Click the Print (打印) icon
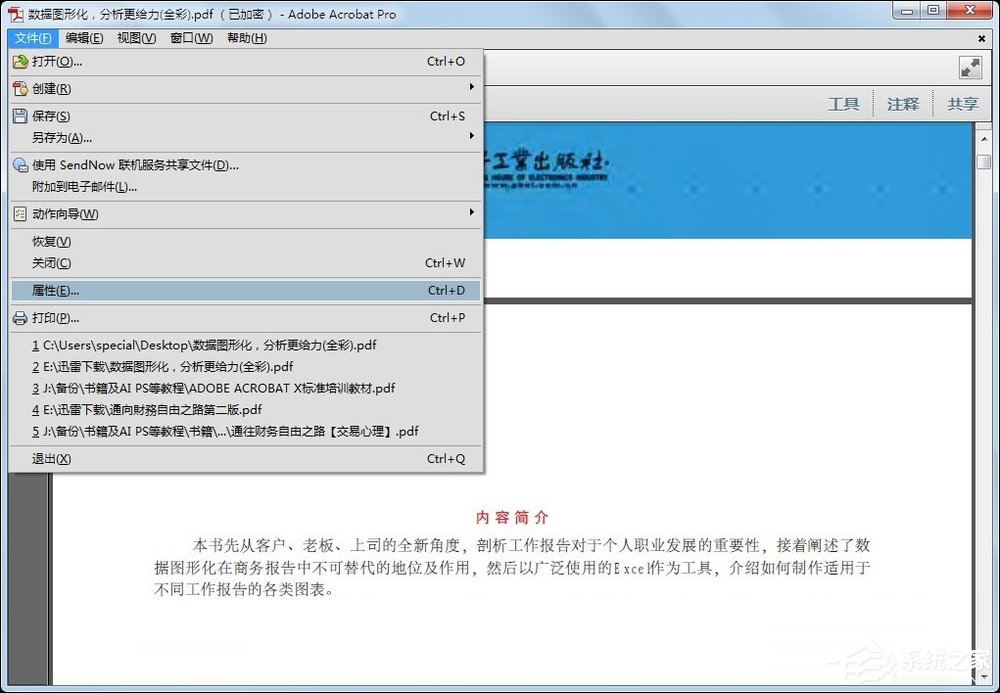This screenshot has height=693, width=1000. (x=20, y=317)
